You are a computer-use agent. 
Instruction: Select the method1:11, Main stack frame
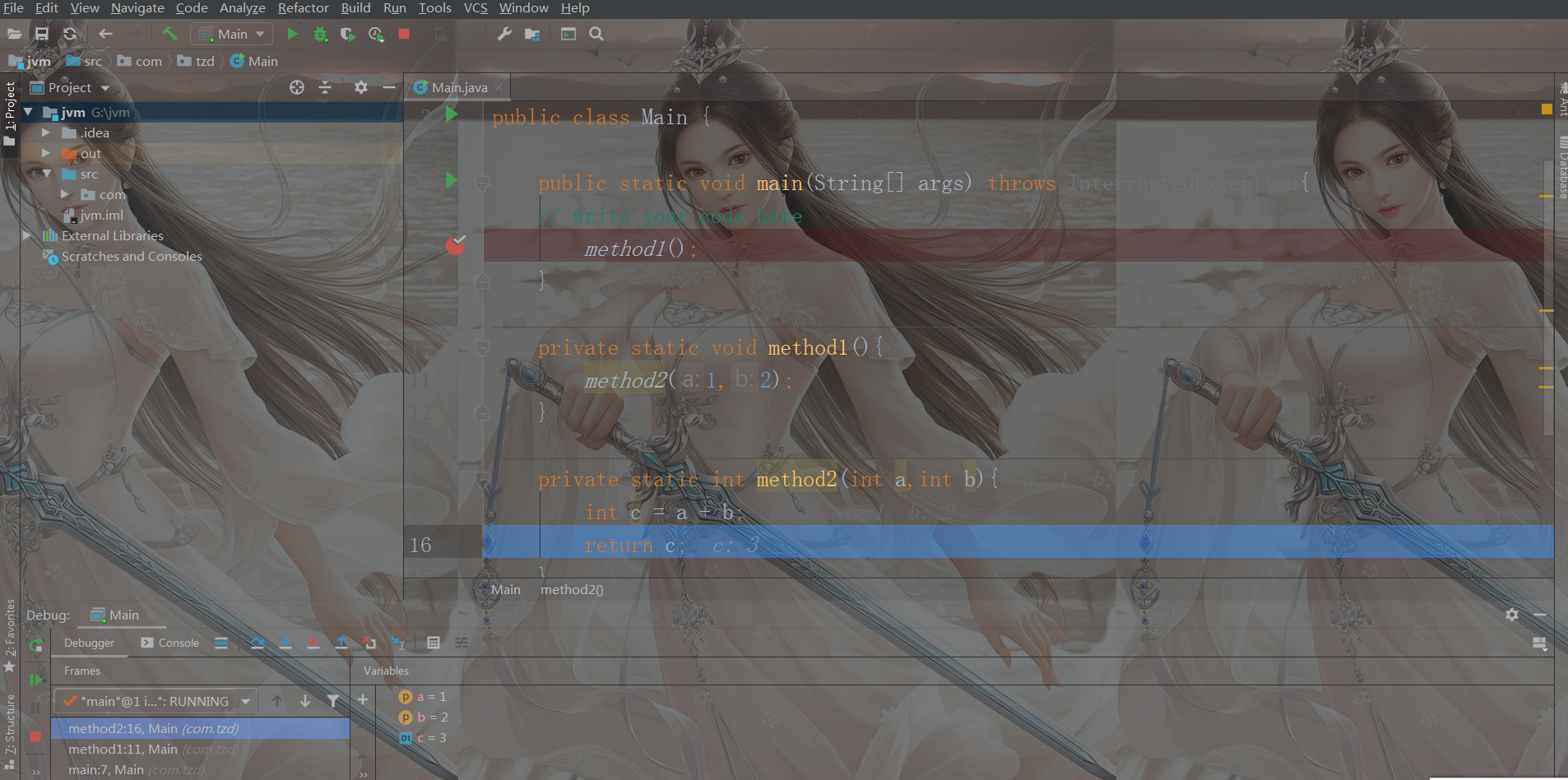pyautogui.click(x=200, y=749)
